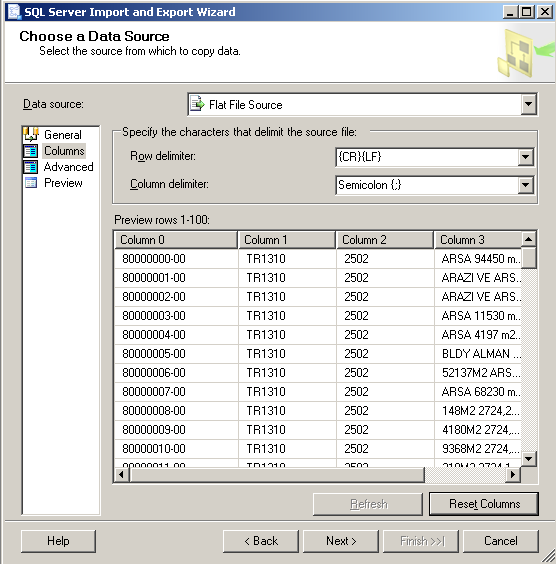Select cell 80000002-00
556x564 pixels.
tap(176, 297)
